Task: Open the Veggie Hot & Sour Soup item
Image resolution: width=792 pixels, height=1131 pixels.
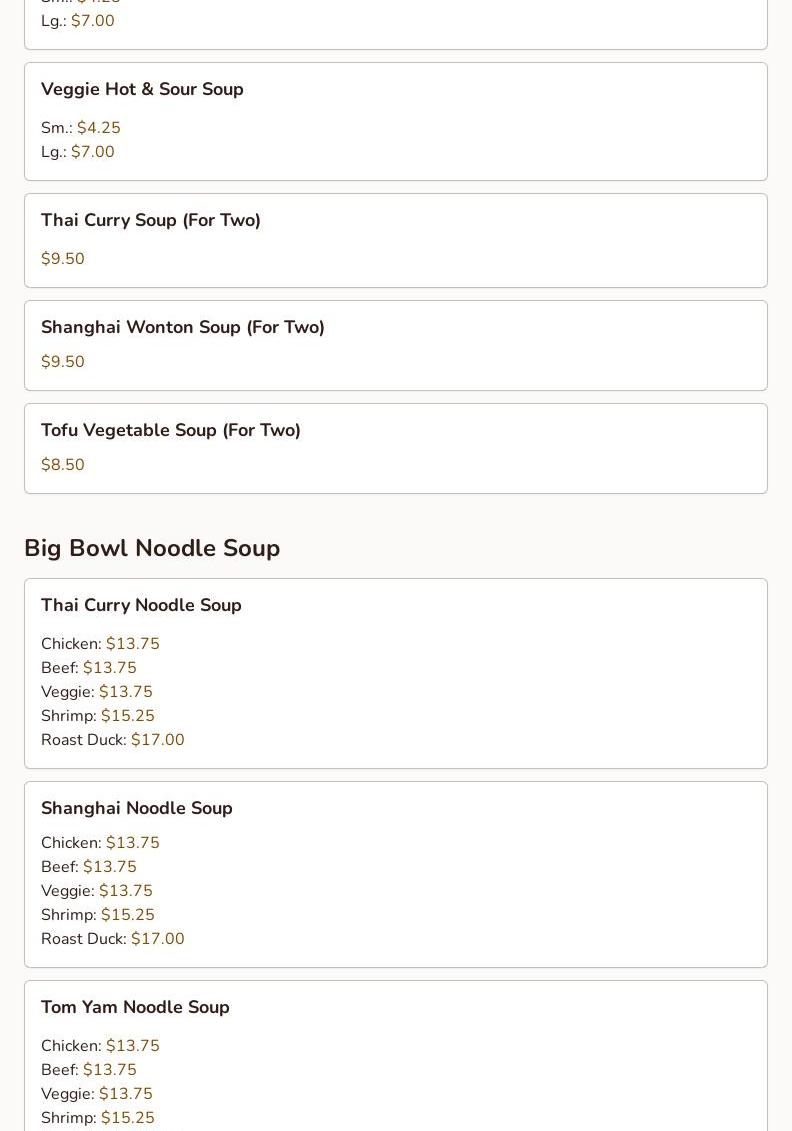Action: (395, 121)
